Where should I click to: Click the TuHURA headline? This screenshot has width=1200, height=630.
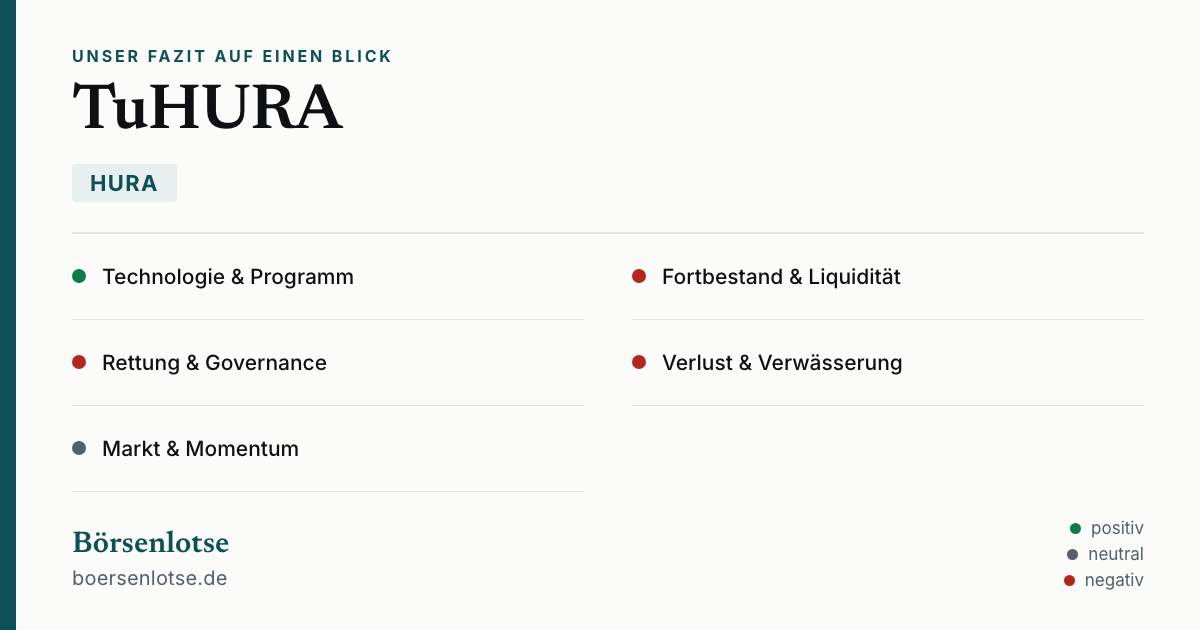pyautogui.click(x=207, y=107)
